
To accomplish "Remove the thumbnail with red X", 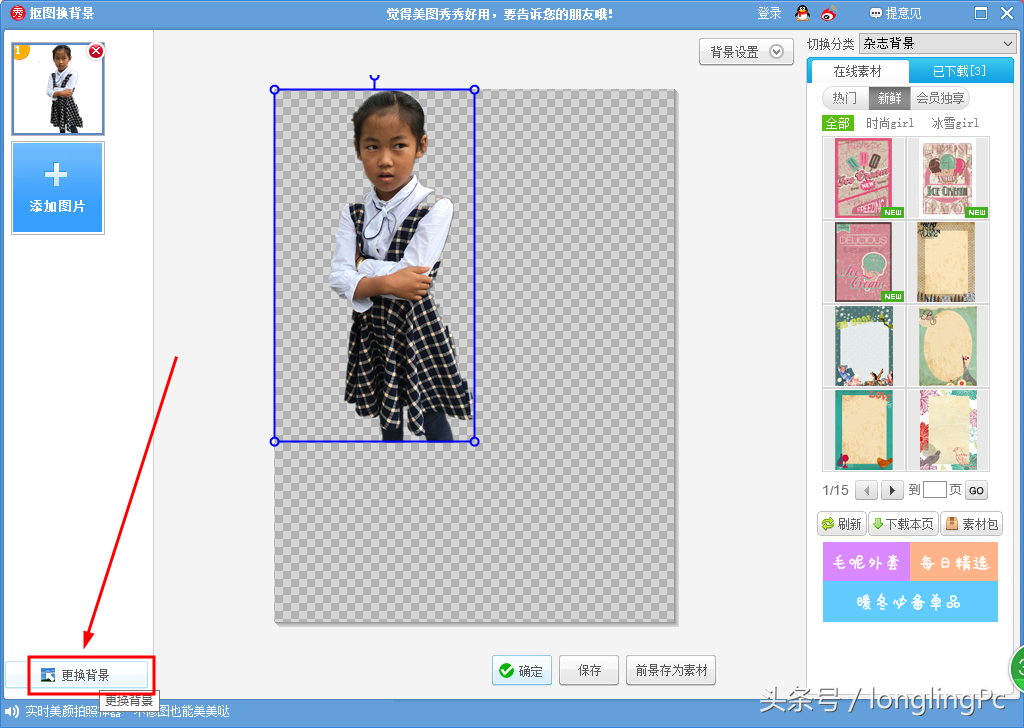I will tap(96, 51).
